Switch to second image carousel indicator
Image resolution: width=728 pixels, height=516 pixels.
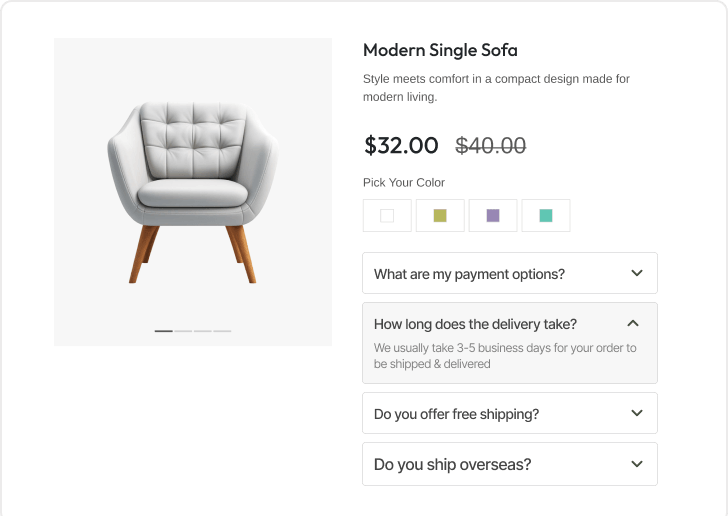(183, 331)
